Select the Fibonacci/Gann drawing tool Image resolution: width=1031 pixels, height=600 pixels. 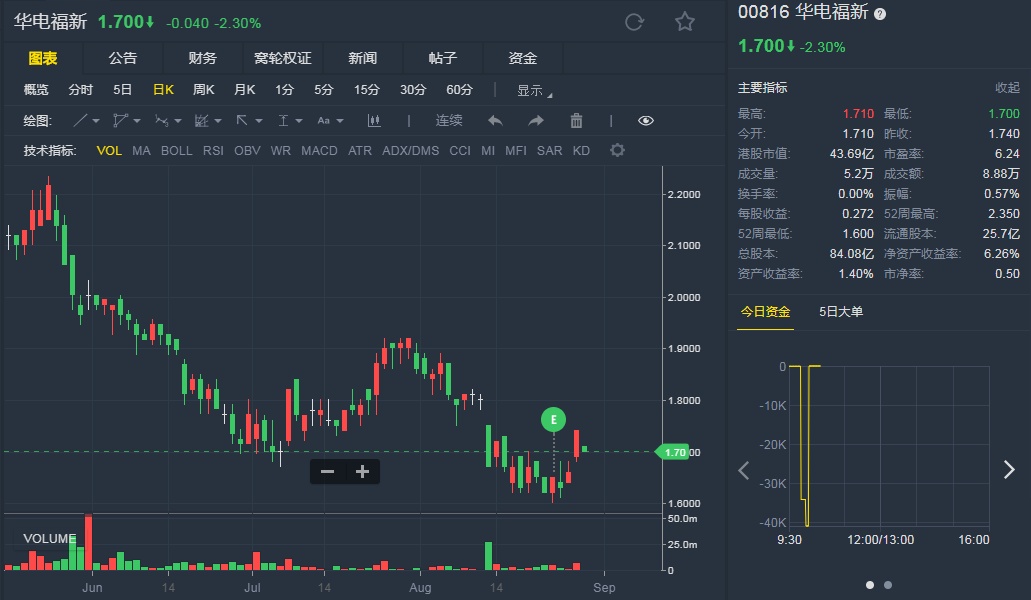click(202, 120)
